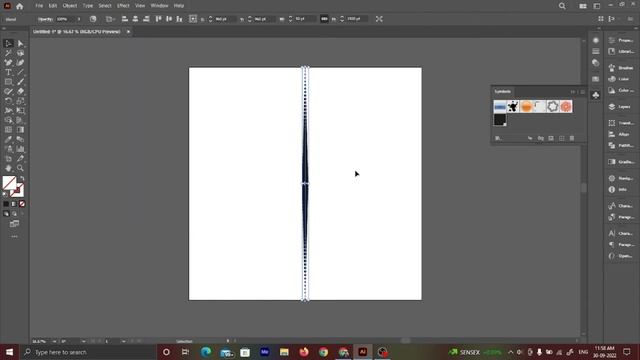Open the Windows Start menu
640x360 pixels.
[x=9, y=352]
